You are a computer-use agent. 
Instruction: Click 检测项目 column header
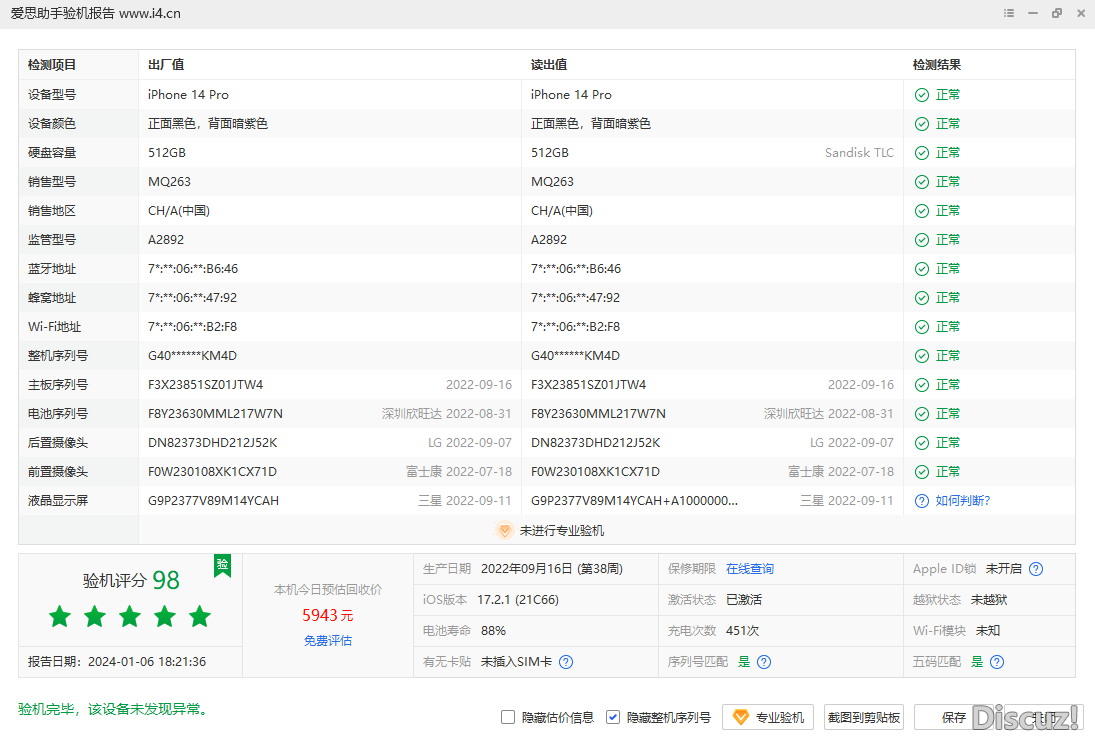52,65
